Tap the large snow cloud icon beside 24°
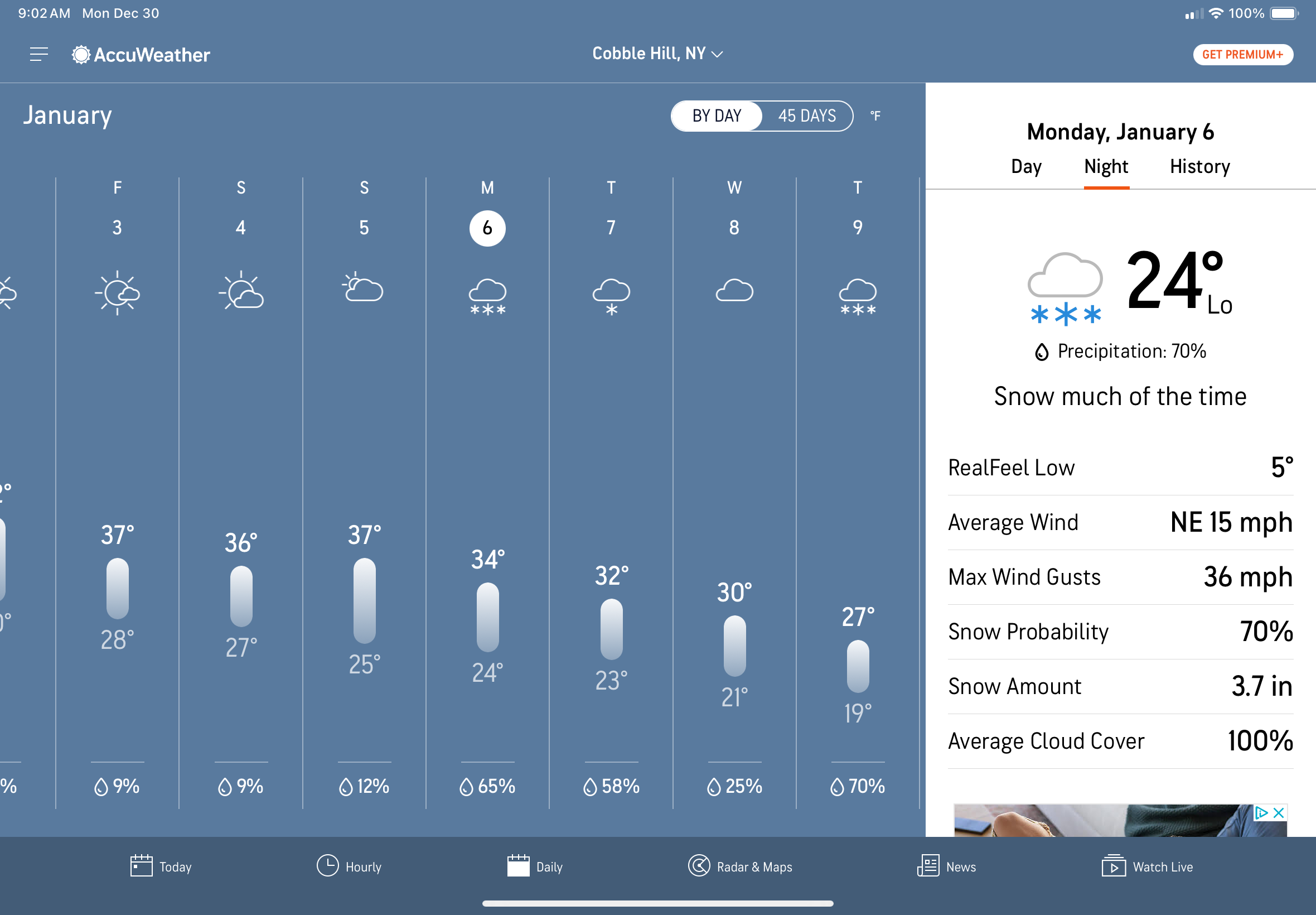1316x915 pixels. 1065,289
